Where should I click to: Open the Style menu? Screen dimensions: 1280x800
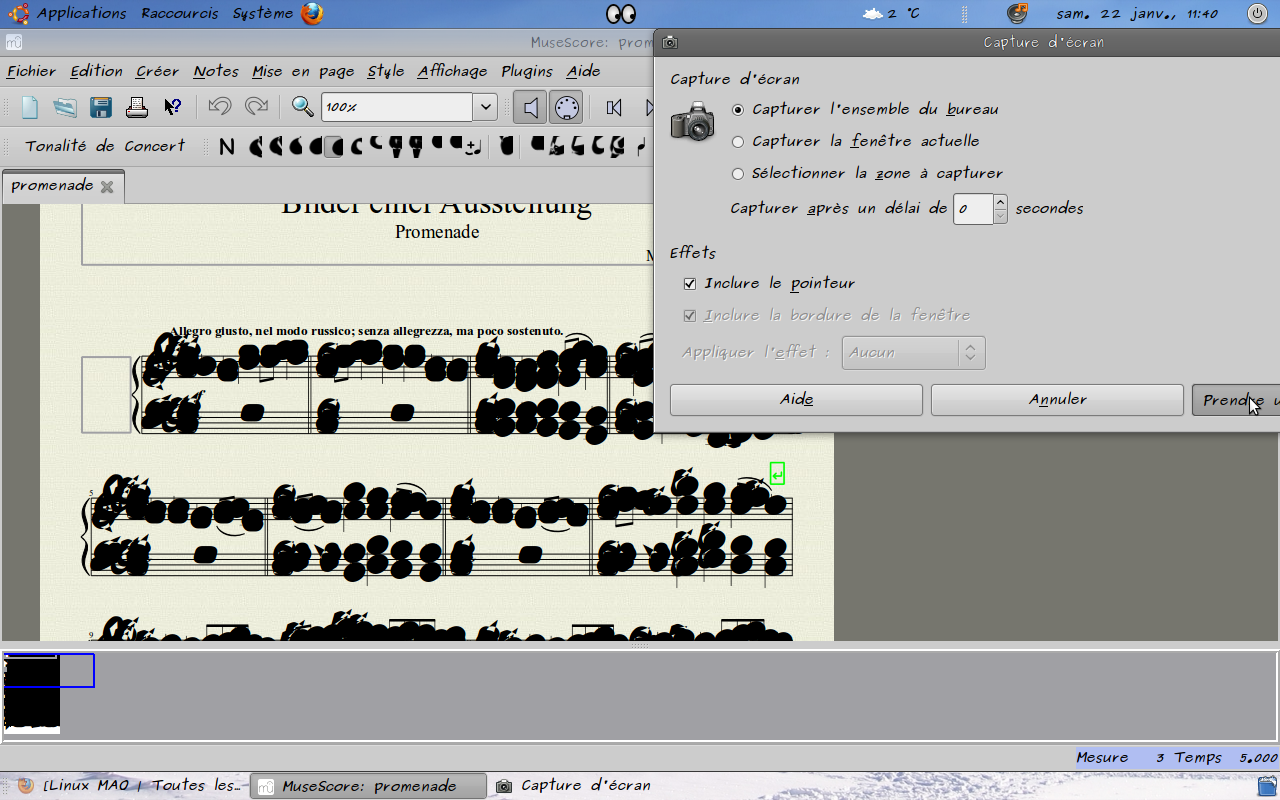pyautogui.click(x=386, y=71)
